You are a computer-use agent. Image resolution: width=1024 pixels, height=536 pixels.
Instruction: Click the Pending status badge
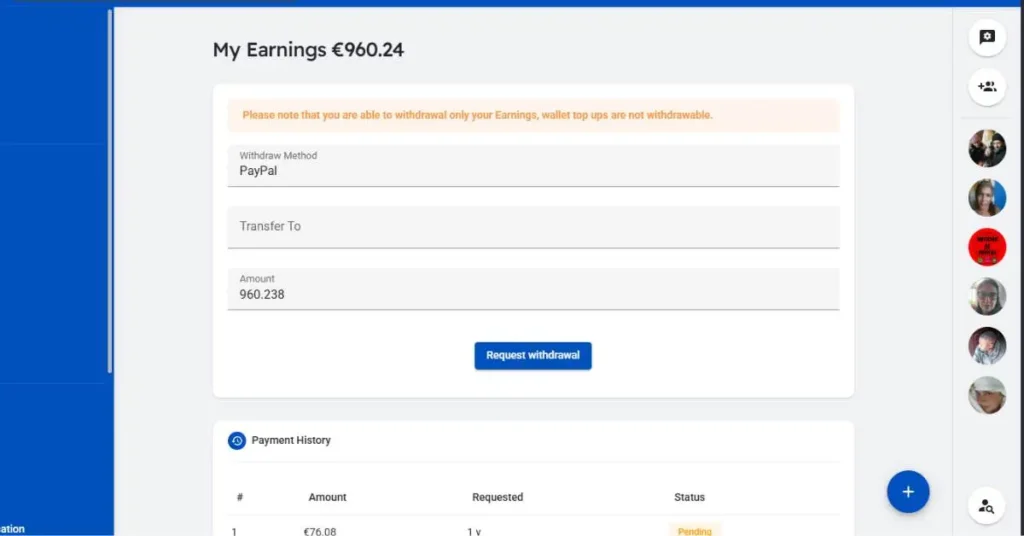pyautogui.click(x=694, y=531)
